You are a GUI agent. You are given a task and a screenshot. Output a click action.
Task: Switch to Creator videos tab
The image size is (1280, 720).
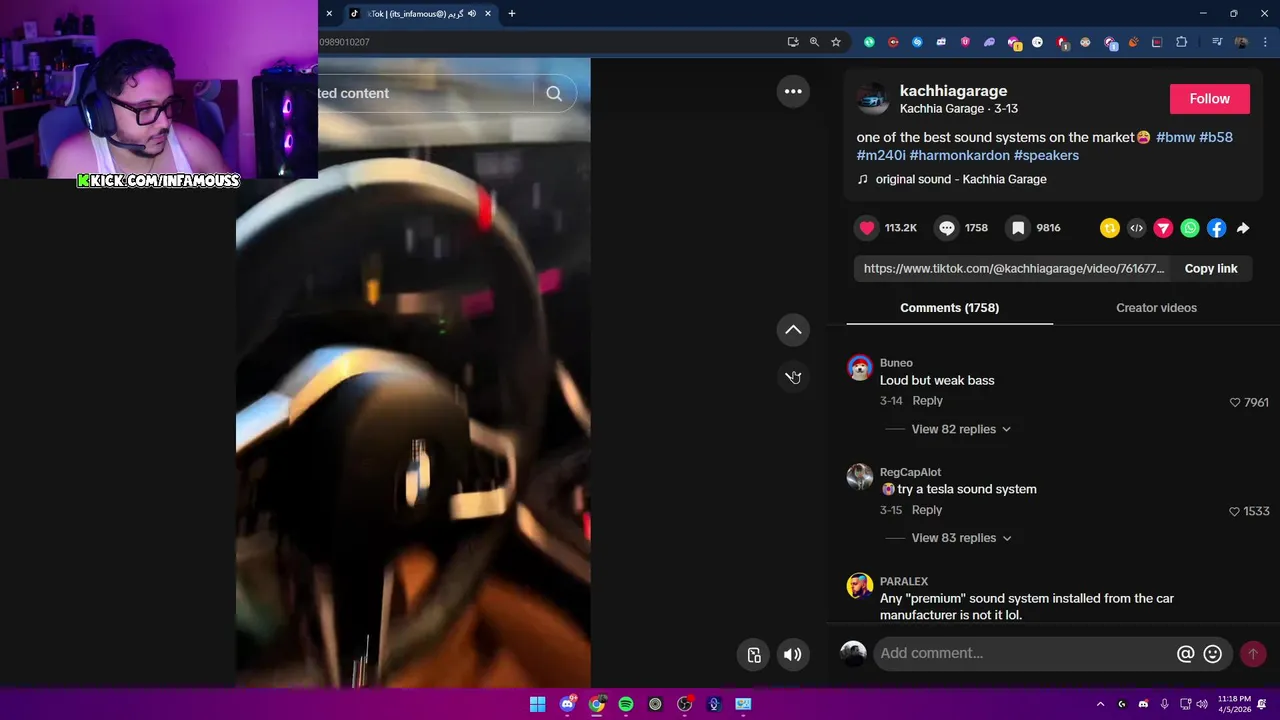pos(1156,308)
